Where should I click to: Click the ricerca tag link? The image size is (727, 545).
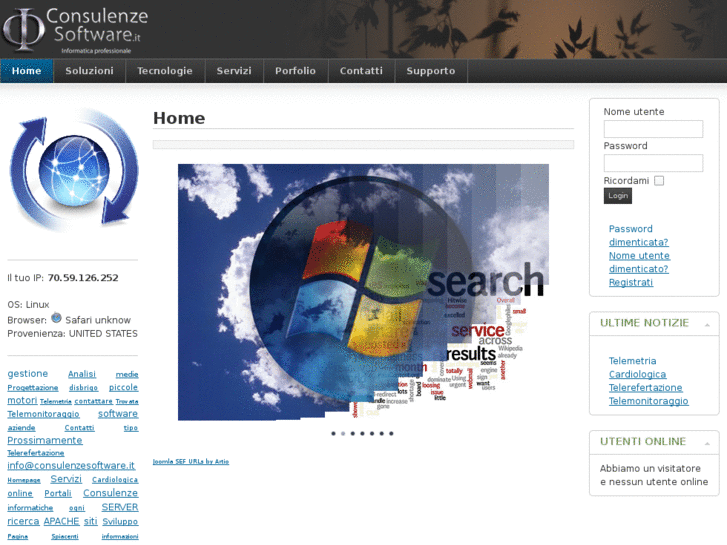[x=23, y=521]
